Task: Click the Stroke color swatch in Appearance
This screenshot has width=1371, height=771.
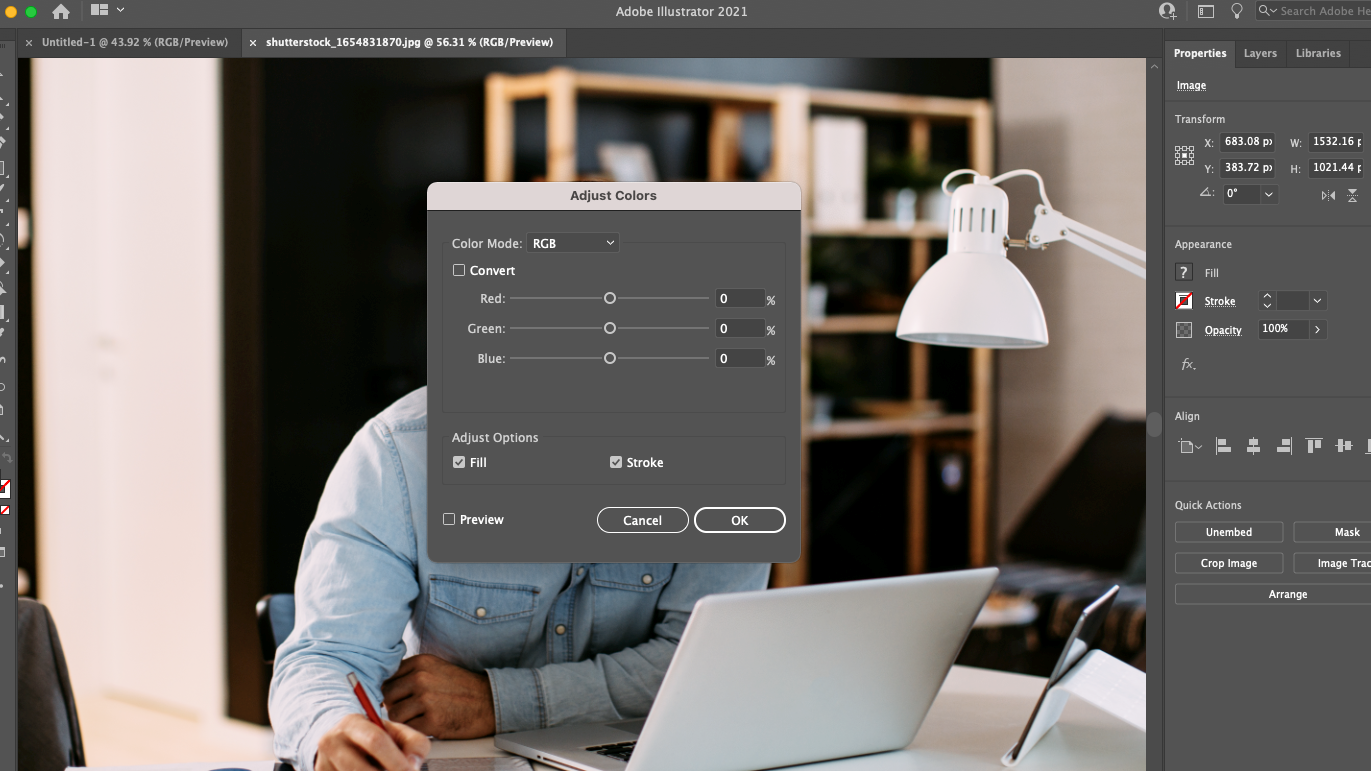Action: (1184, 301)
